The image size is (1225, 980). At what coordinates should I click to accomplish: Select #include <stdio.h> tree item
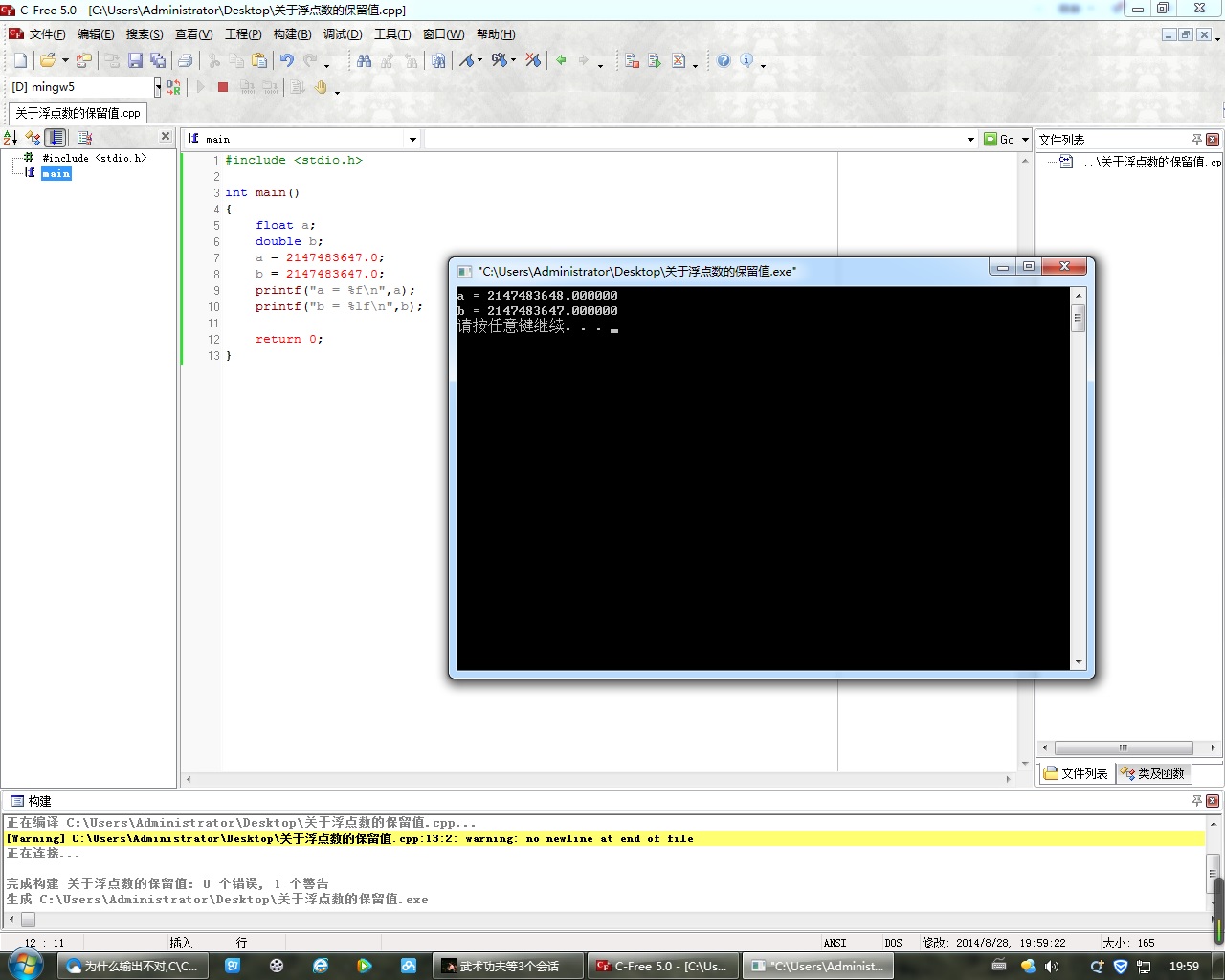[94, 158]
